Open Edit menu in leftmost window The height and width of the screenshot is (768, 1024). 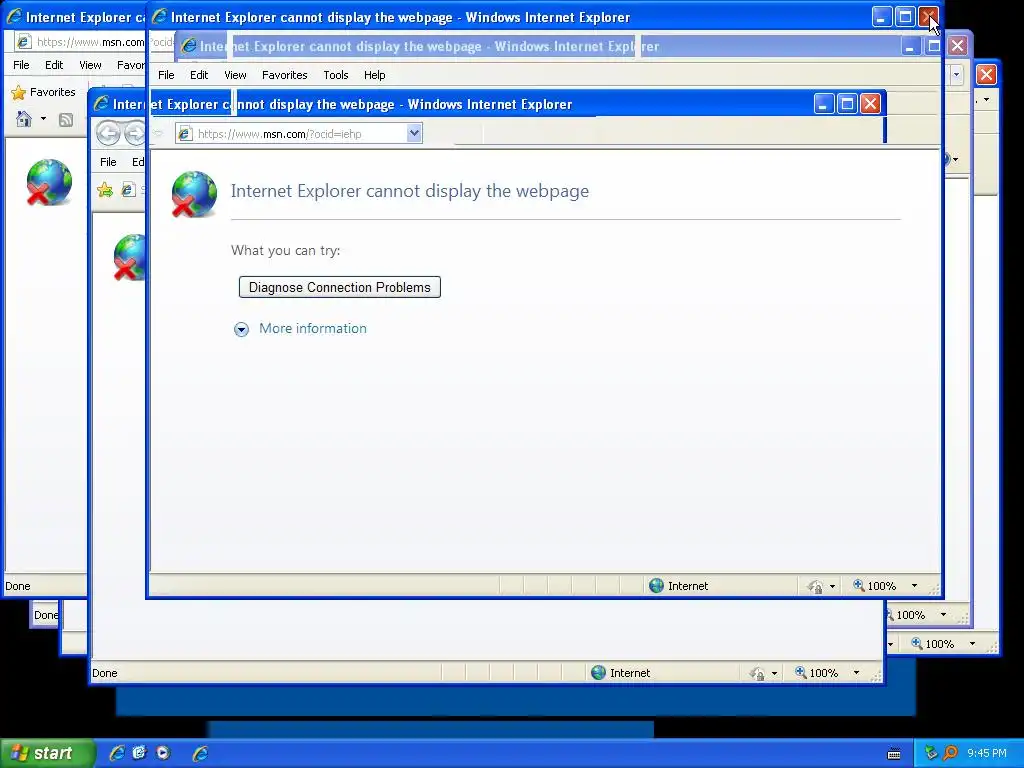pyautogui.click(x=54, y=65)
